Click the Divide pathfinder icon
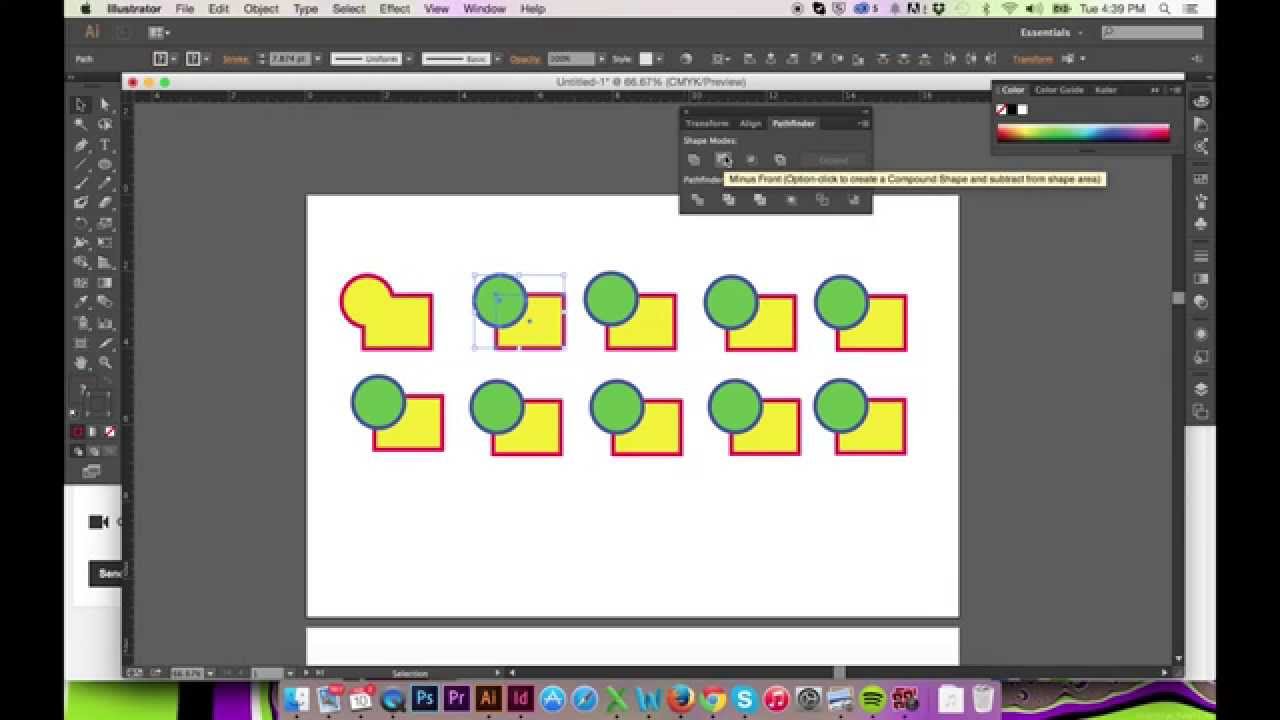 coord(698,200)
